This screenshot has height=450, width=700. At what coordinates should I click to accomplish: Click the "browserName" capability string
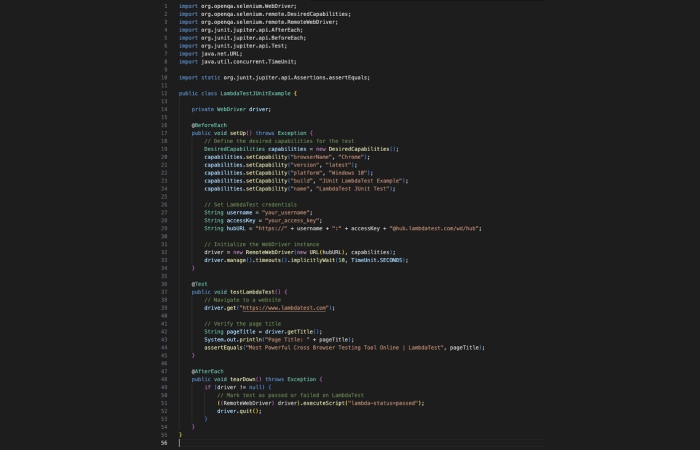tap(311, 157)
